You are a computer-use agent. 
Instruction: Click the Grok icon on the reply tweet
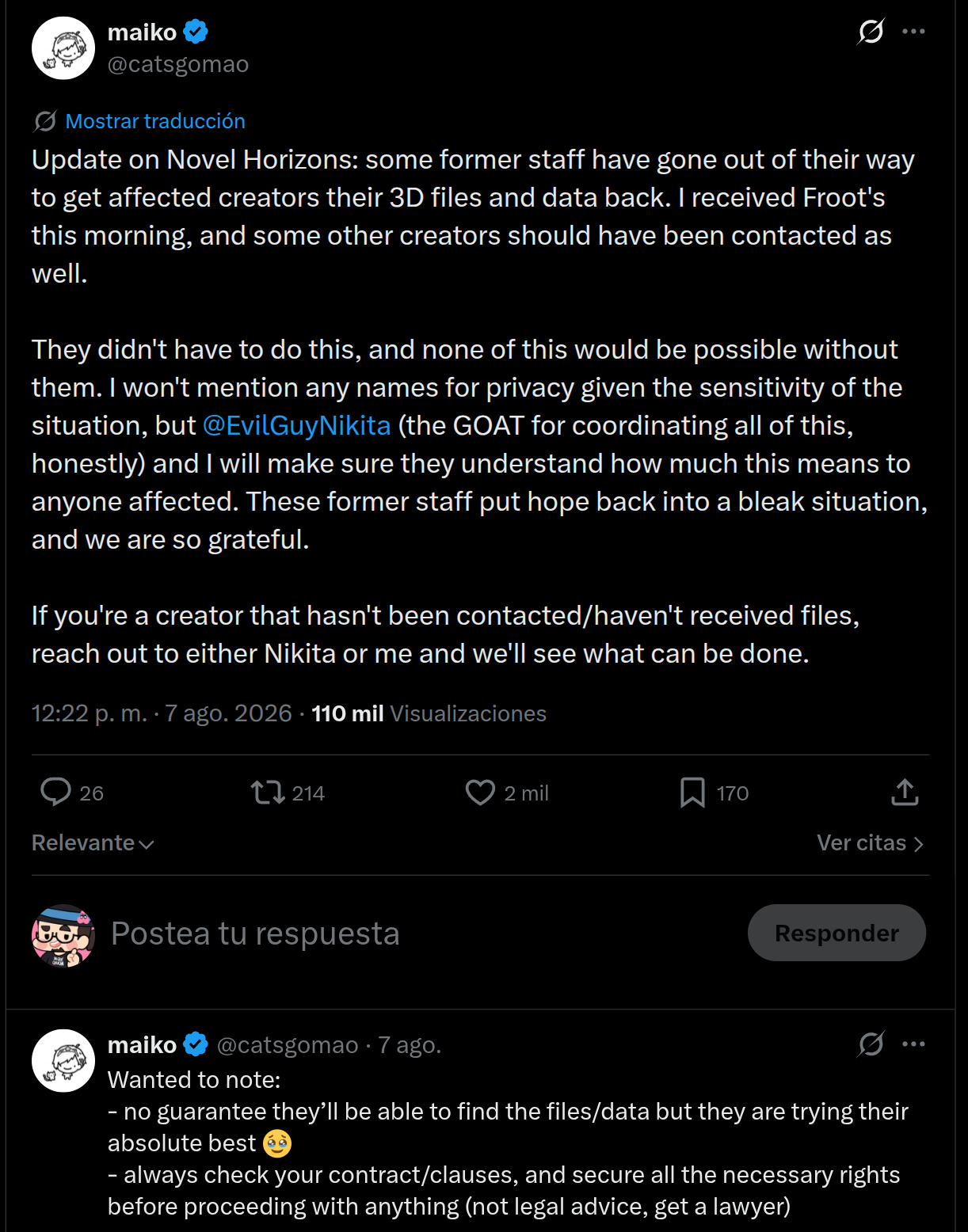871,1044
